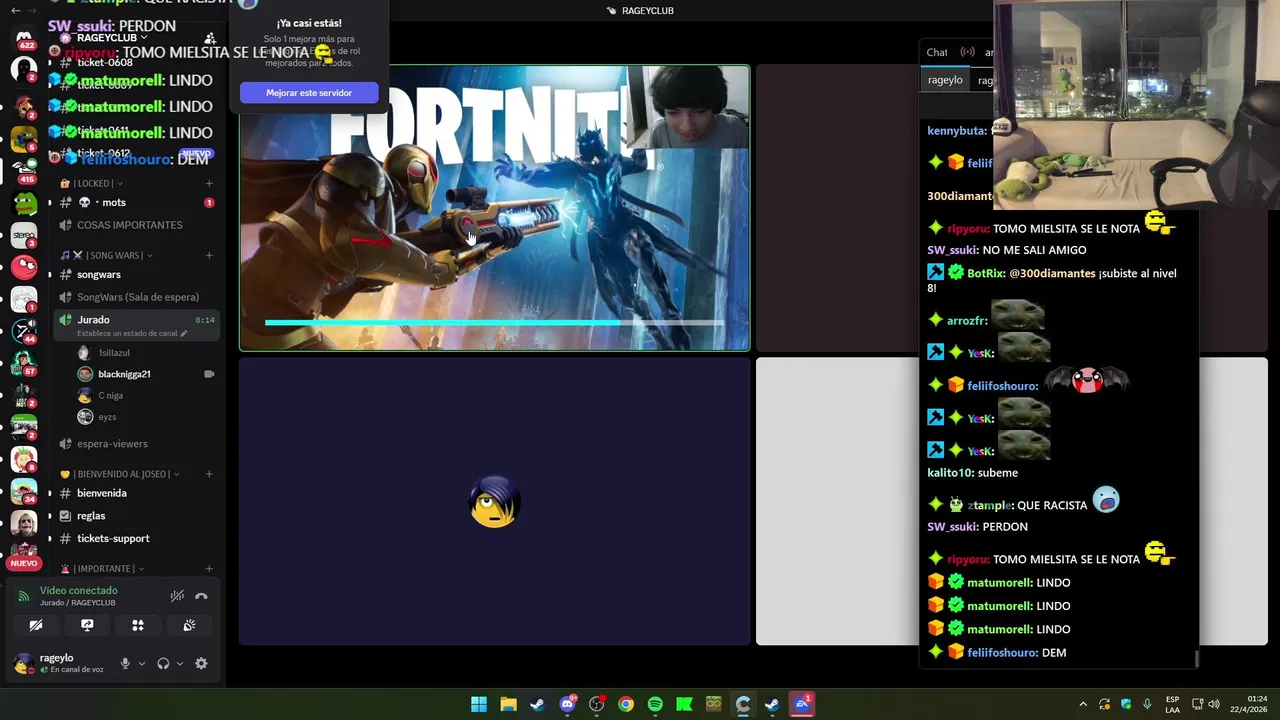
Task: Click Mejorar este servidor button
Action: pyautogui.click(x=309, y=93)
